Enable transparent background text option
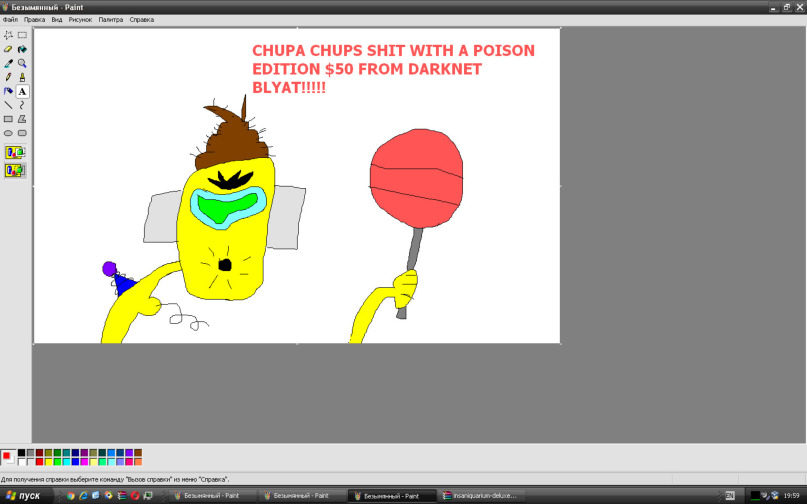 (x=15, y=170)
